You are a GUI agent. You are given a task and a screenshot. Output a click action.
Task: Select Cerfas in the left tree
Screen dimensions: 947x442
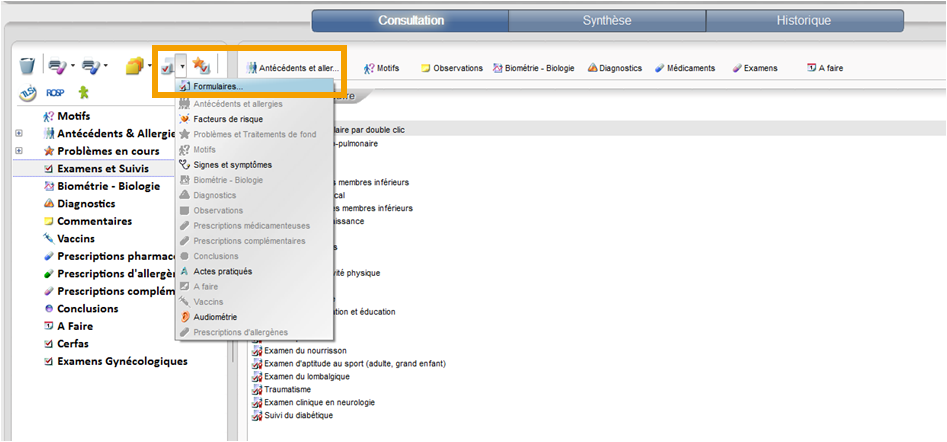tap(66, 344)
